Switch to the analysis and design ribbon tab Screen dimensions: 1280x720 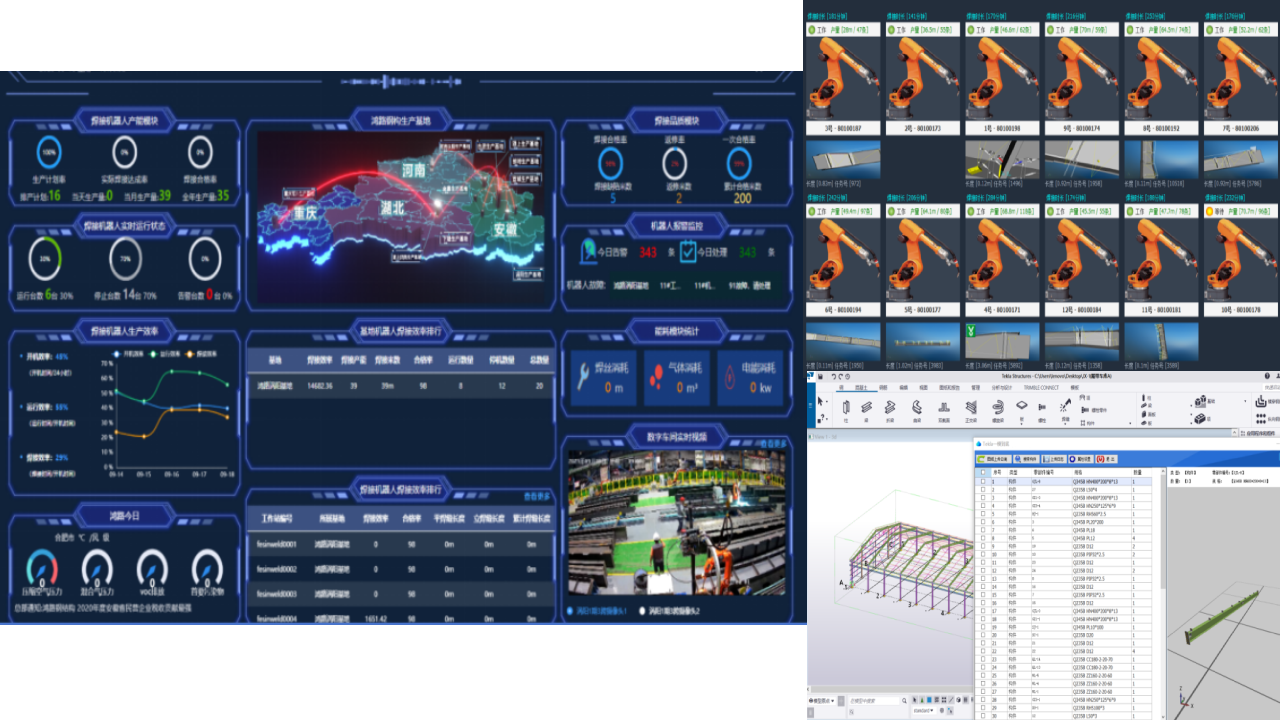pyautogui.click(x=999, y=387)
